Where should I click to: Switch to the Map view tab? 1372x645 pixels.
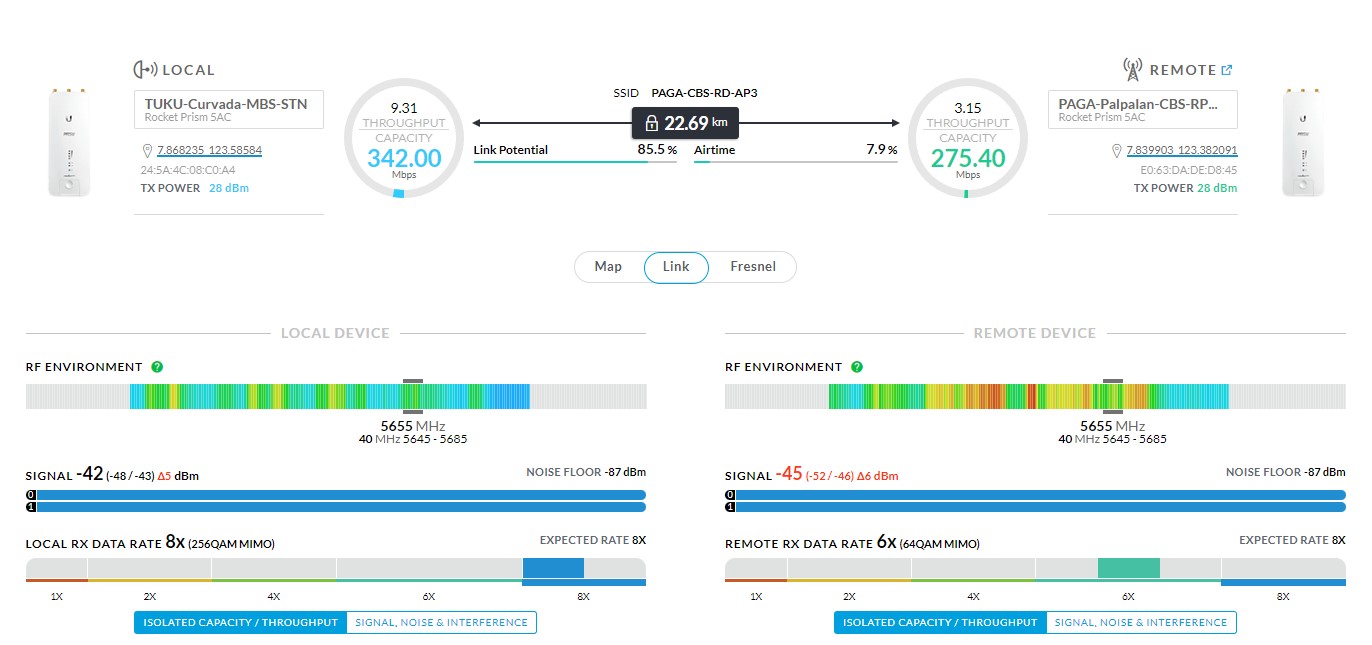coord(608,267)
